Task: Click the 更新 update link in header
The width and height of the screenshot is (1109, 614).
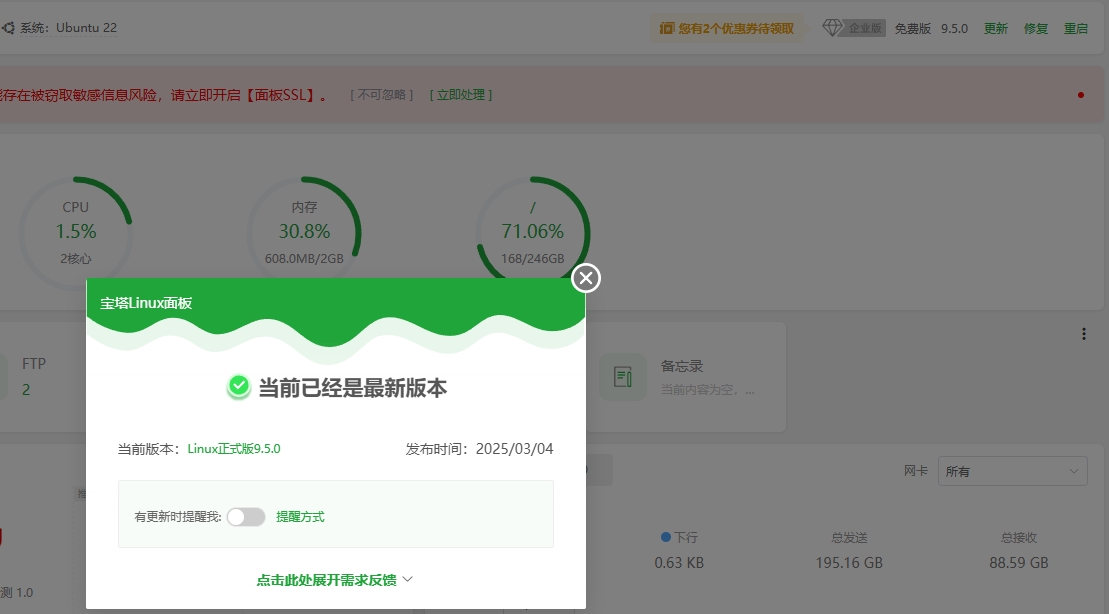Action: 996,28
